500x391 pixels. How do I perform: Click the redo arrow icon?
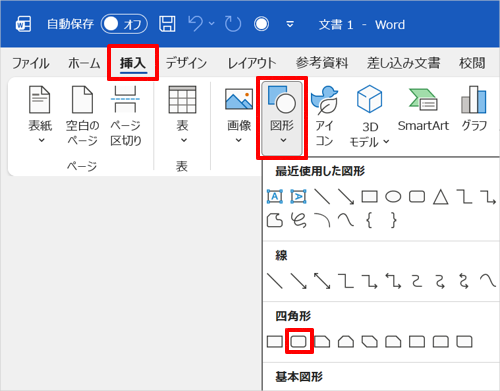(233, 24)
